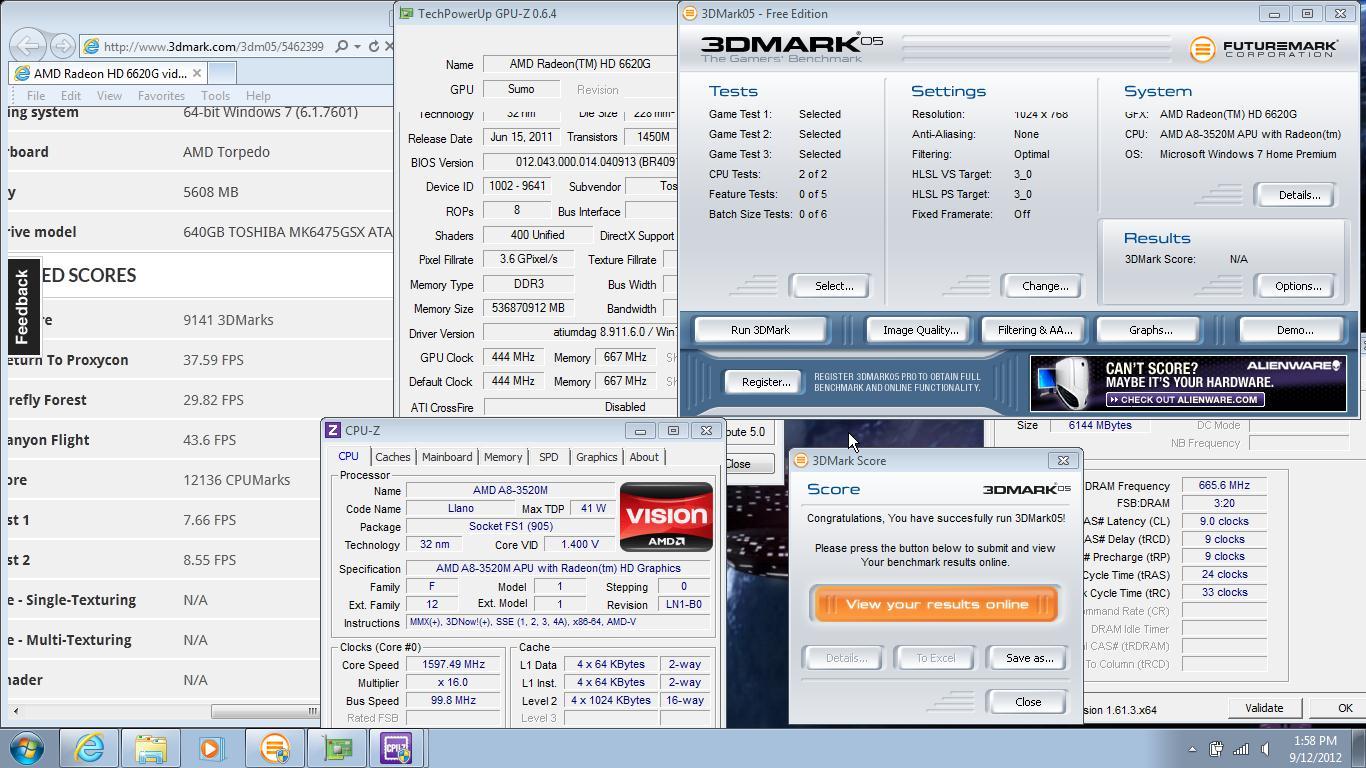Image resolution: width=1366 pixels, height=768 pixels.
Task: Click the 3dmark.com URL in address bar
Action: pos(213,46)
